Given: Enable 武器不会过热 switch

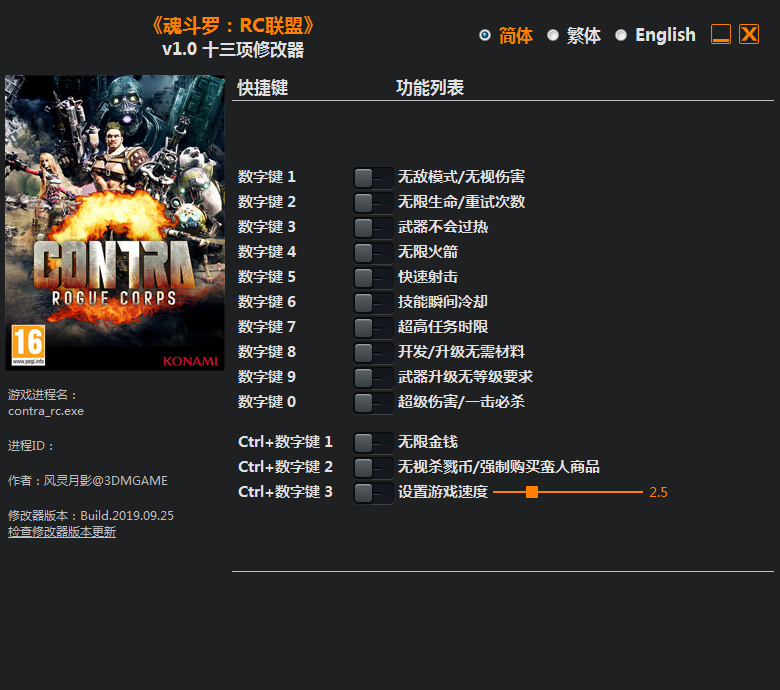Looking at the screenshot, I should pos(373,228).
